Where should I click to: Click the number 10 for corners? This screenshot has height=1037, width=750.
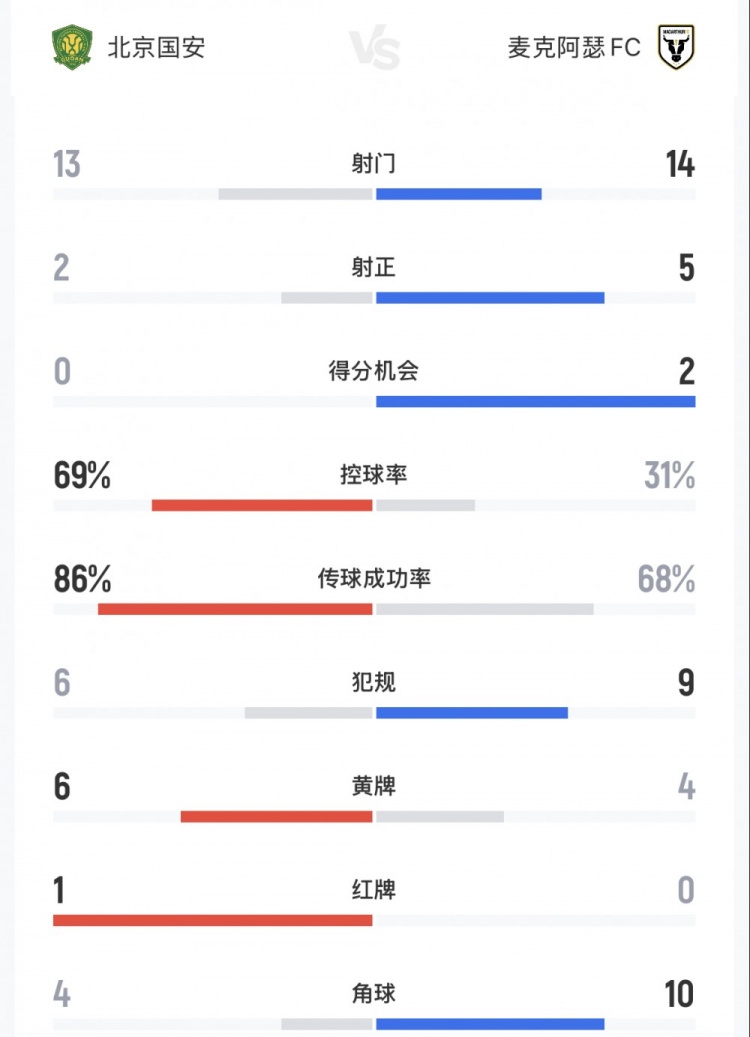678,994
